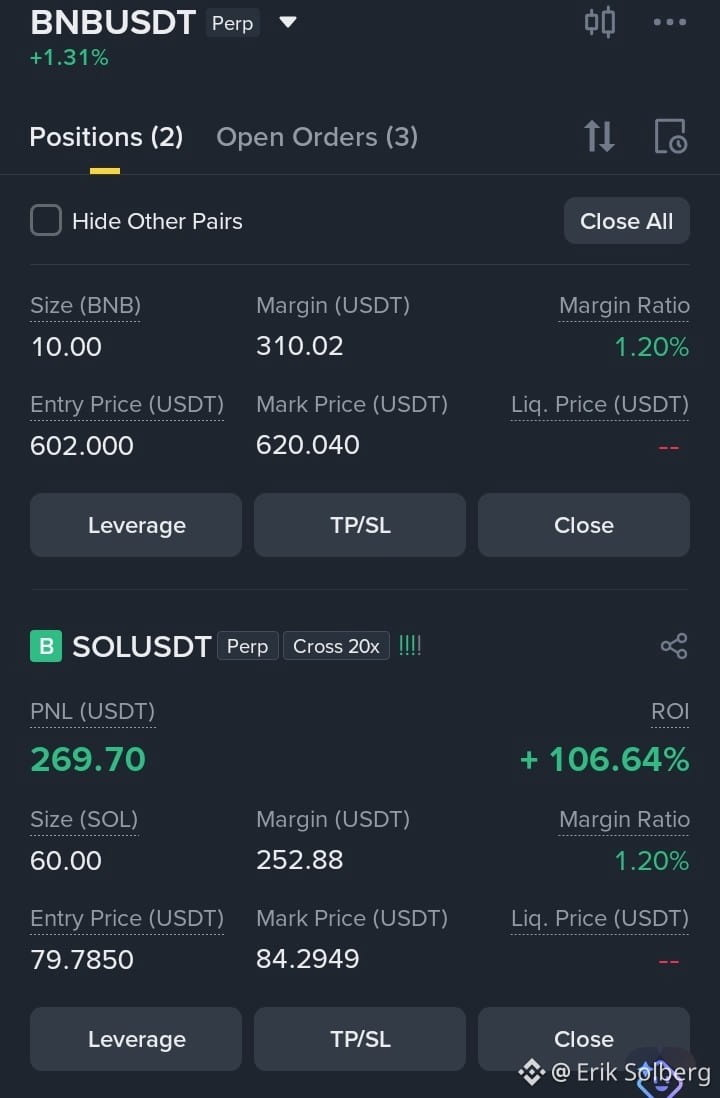This screenshot has height=1098, width=720.
Task: Close the BNB position
Action: [584, 525]
